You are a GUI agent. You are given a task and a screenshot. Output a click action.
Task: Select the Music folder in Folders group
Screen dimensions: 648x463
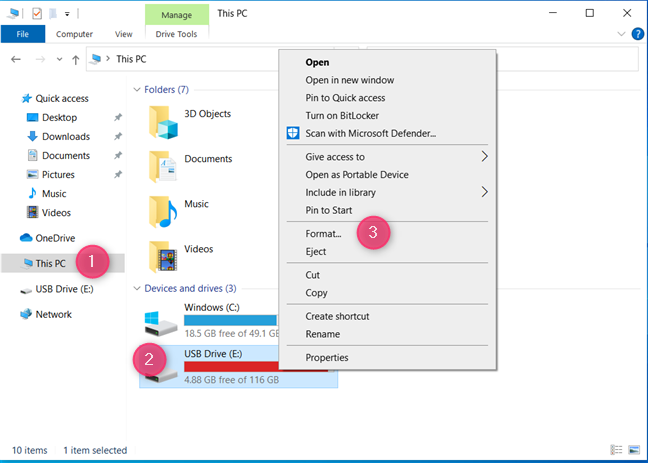(x=179, y=212)
